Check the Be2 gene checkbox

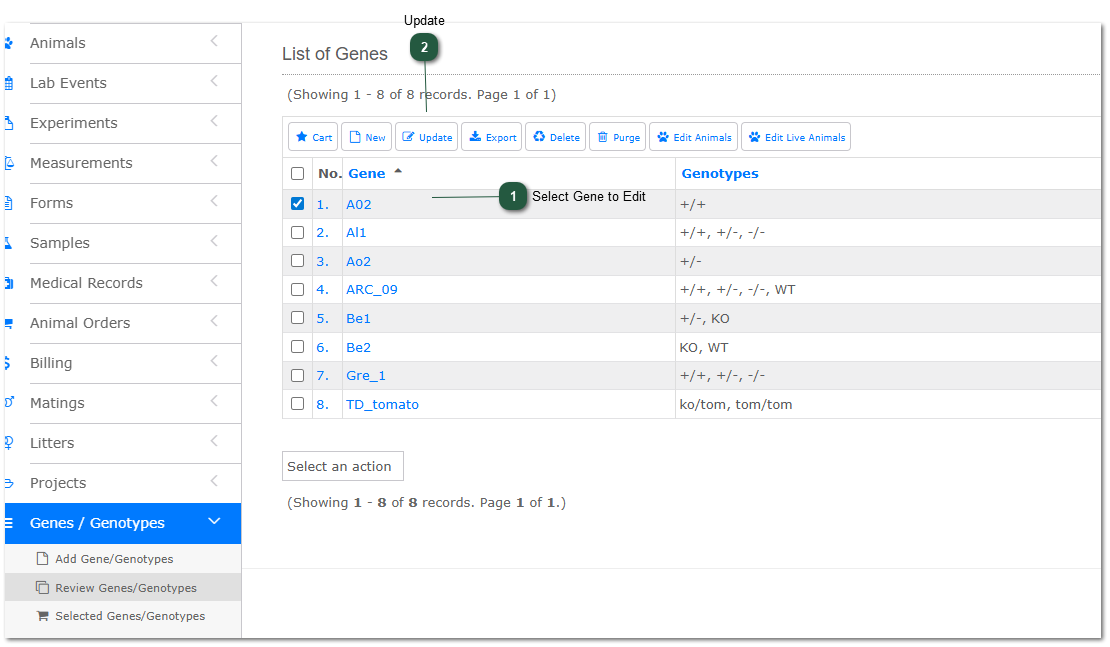[297, 347]
